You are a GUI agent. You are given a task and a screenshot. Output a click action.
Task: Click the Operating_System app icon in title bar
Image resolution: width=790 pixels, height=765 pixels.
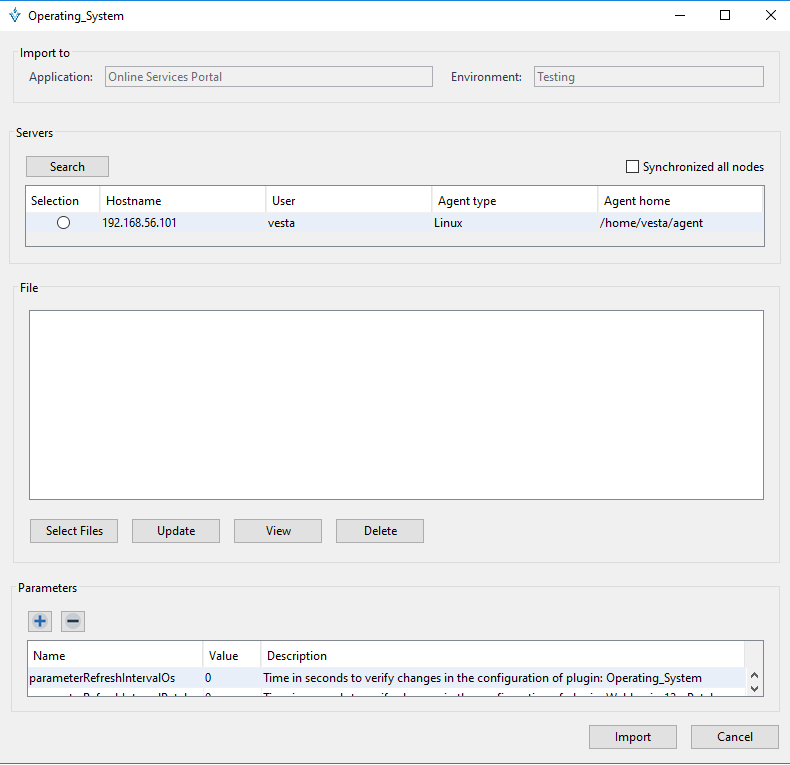(x=14, y=16)
